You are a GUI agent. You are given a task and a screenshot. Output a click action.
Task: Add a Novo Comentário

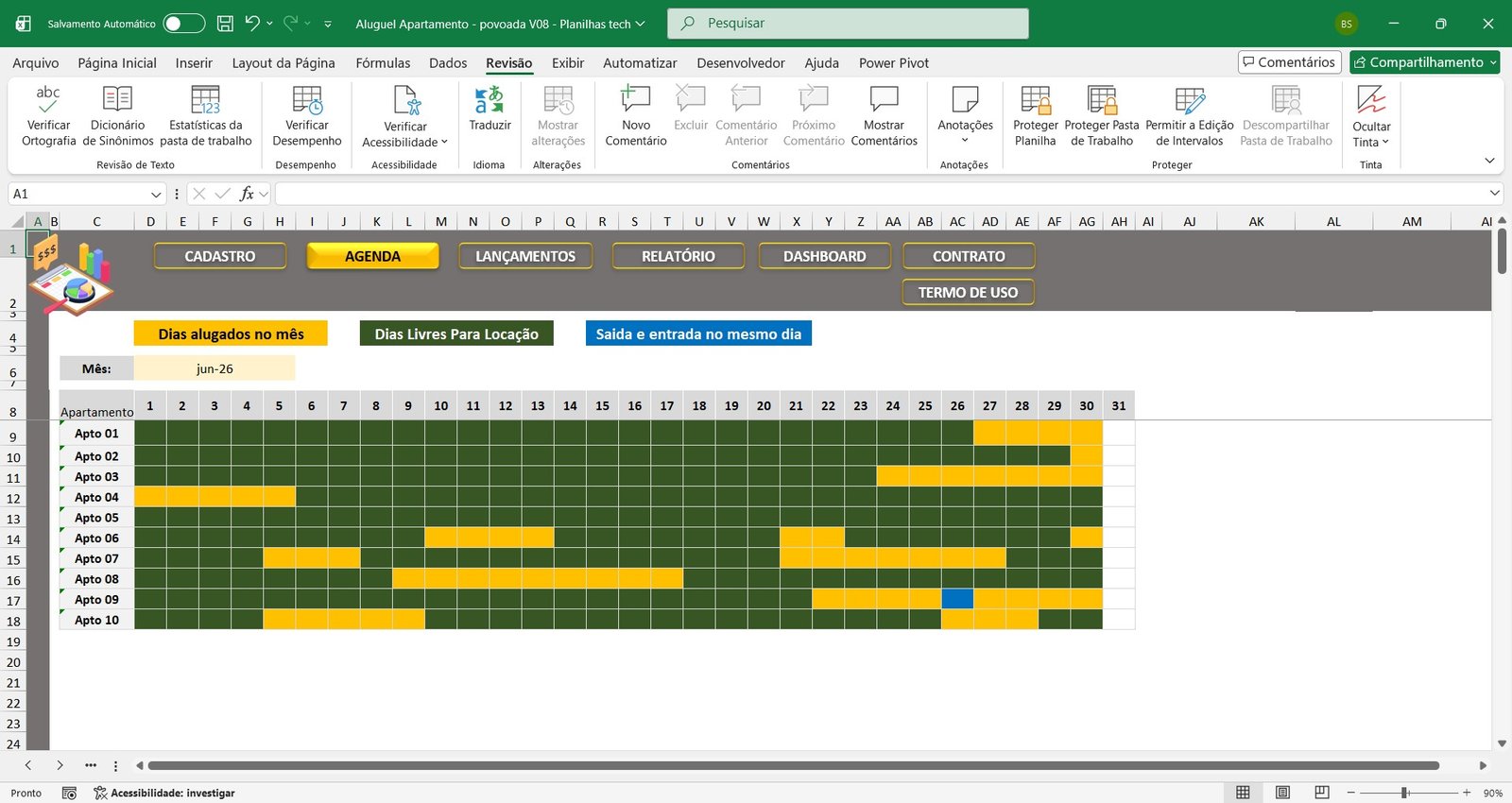(635, 115)
